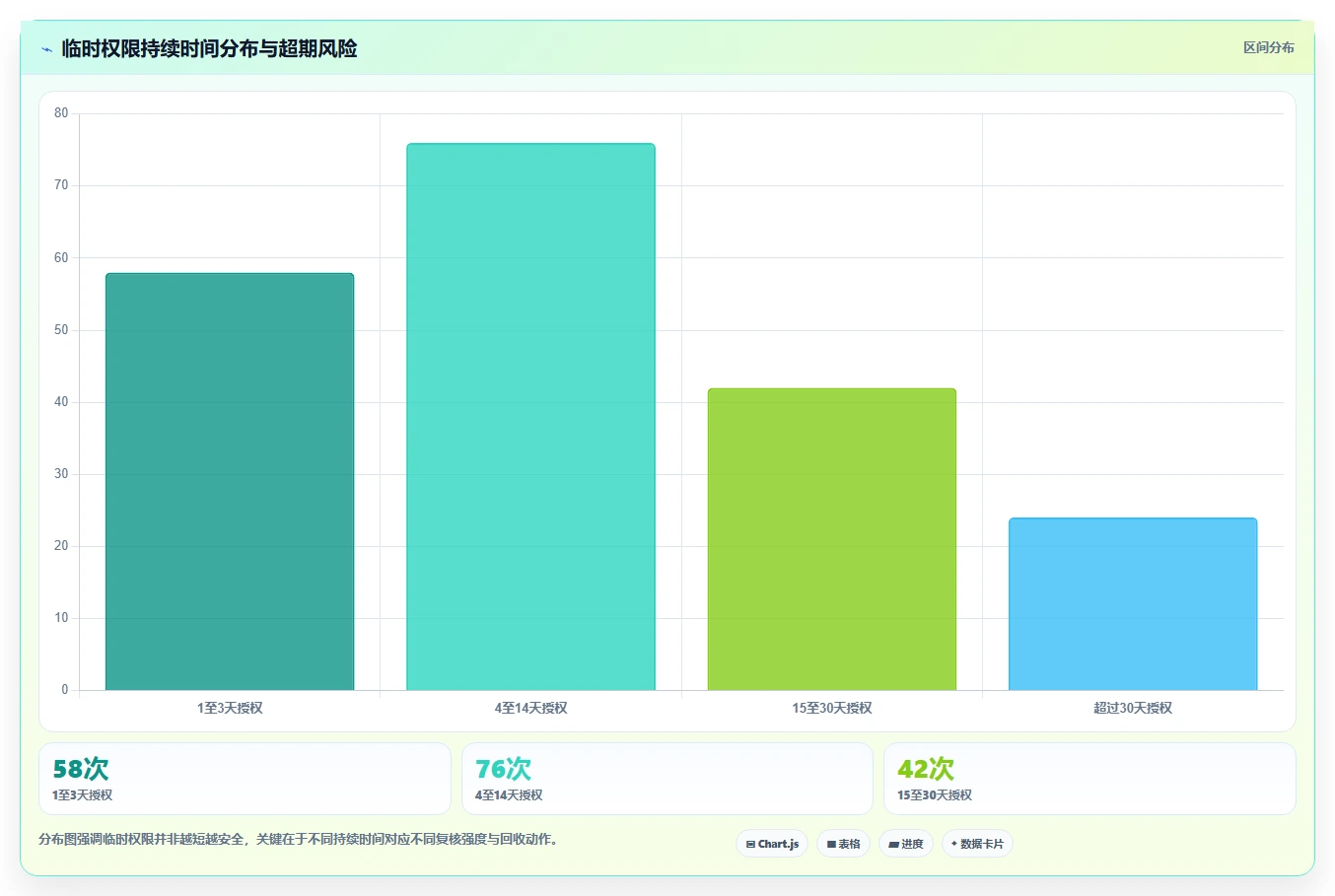1335x896 pixels.
Task: Select the Chart.js tag chip
Action: point(772,844)
